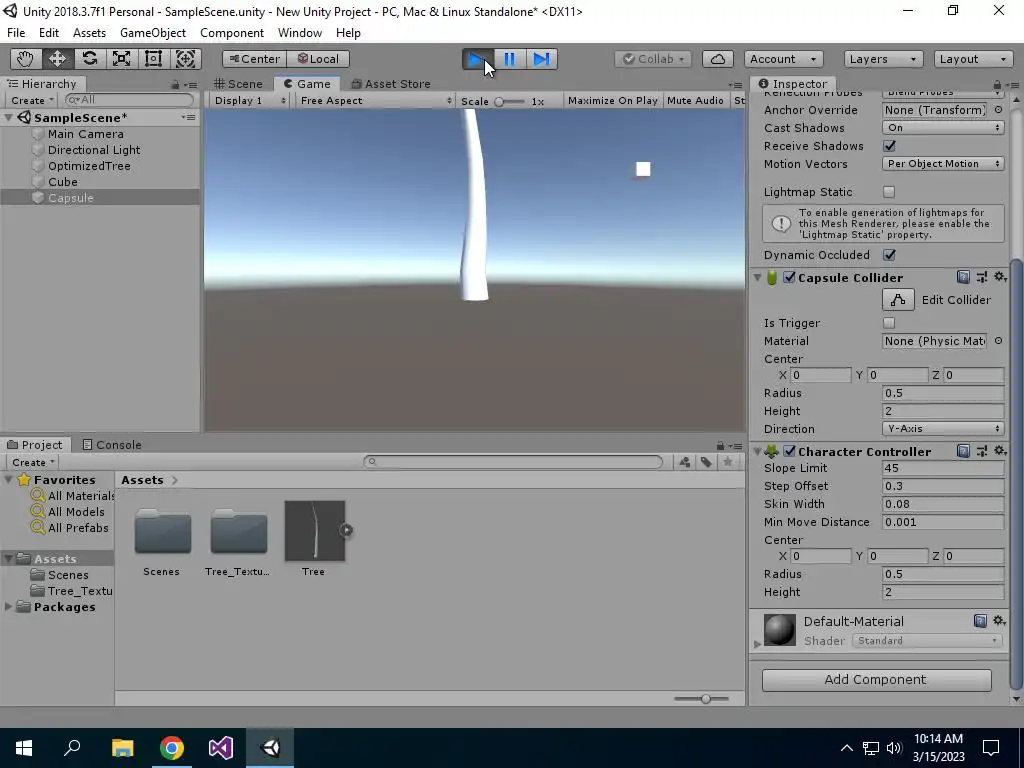
Task: Toggle Inspector panel lock icon
Action: point(997,84)
